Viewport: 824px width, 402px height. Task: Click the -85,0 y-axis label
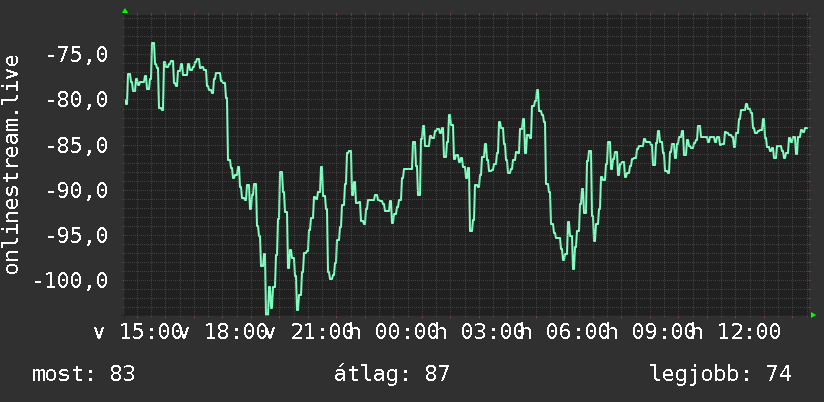tap(77, 145)
